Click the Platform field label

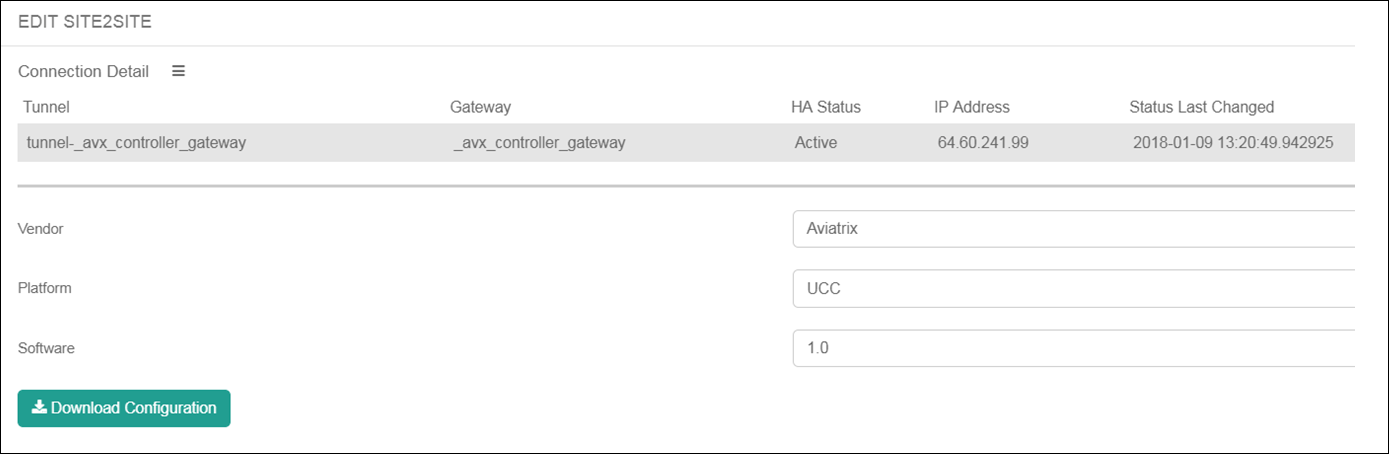[x=45, y=288]
